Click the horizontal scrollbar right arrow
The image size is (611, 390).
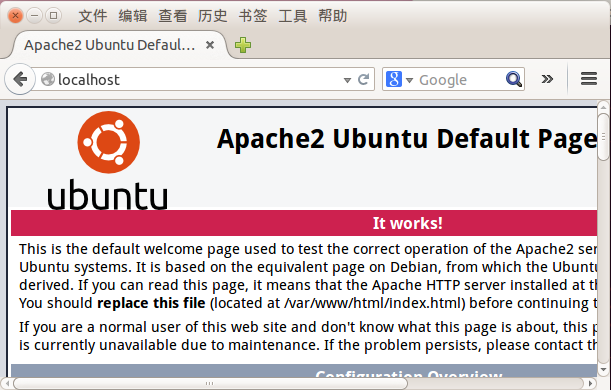(x=591, y=383)
